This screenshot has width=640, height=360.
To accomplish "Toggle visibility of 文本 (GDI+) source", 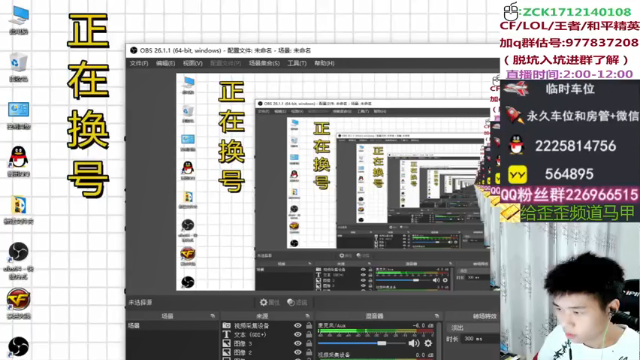I will [x=298, y=335].
